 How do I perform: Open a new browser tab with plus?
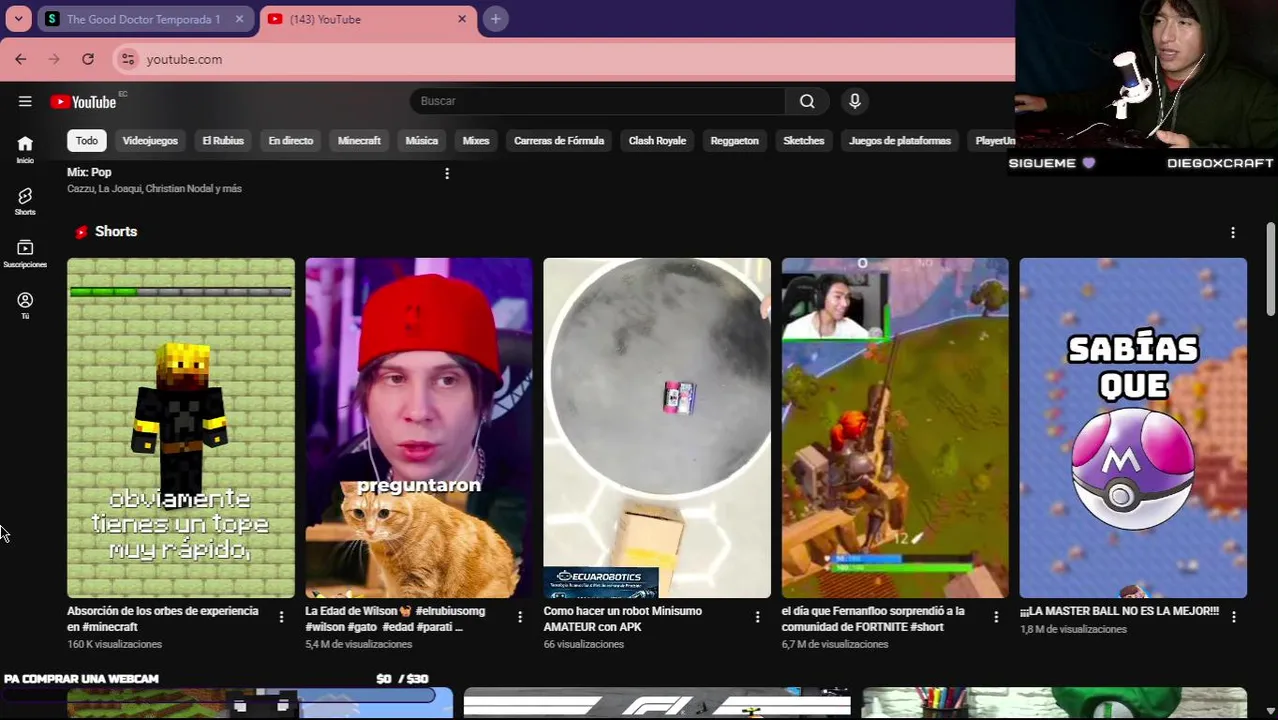click(x=495, y=19)
